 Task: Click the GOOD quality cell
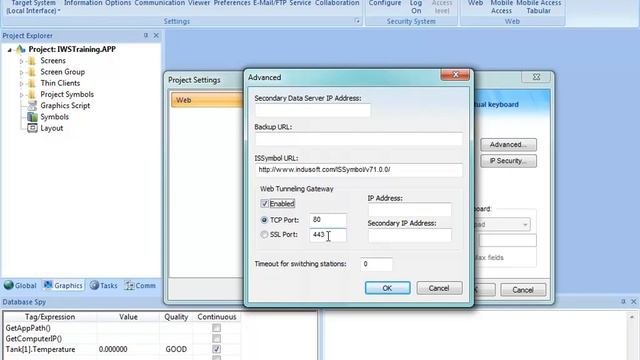click(x=176, y=349)
